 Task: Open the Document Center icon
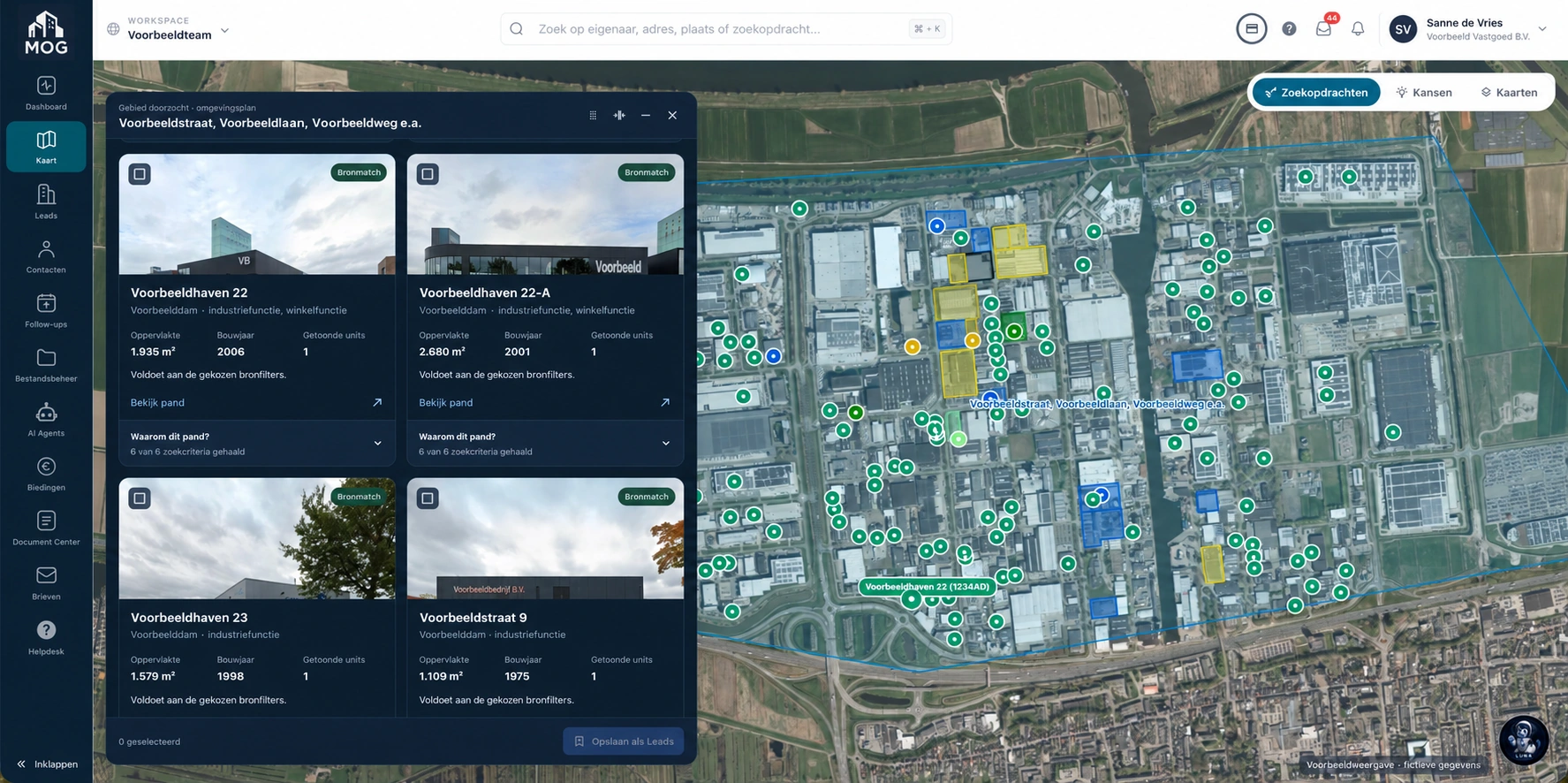pos(46,521)
